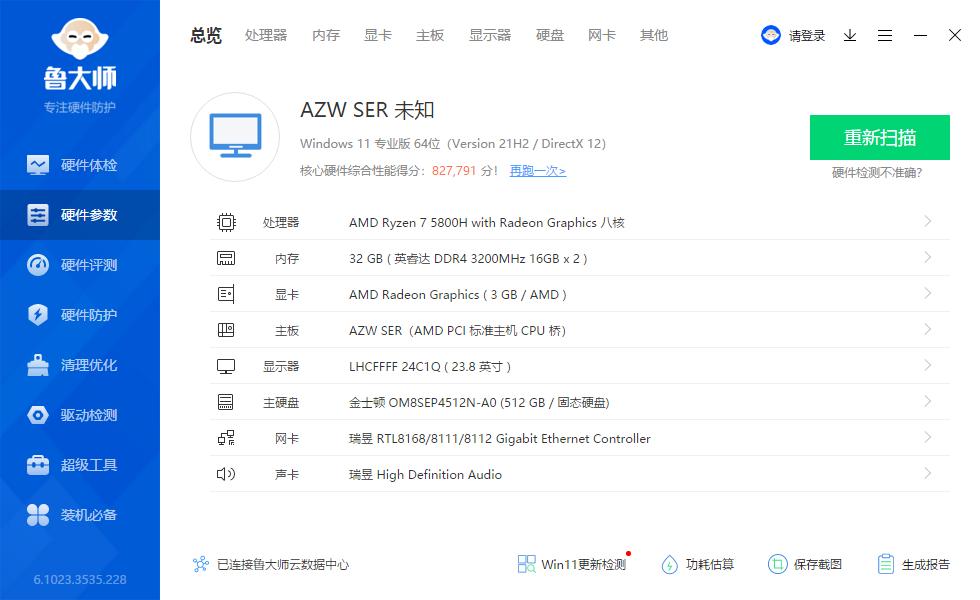Click the score 827,791 value
The width and height of the screenshot is (980, 600).
(x=454, y=171)
